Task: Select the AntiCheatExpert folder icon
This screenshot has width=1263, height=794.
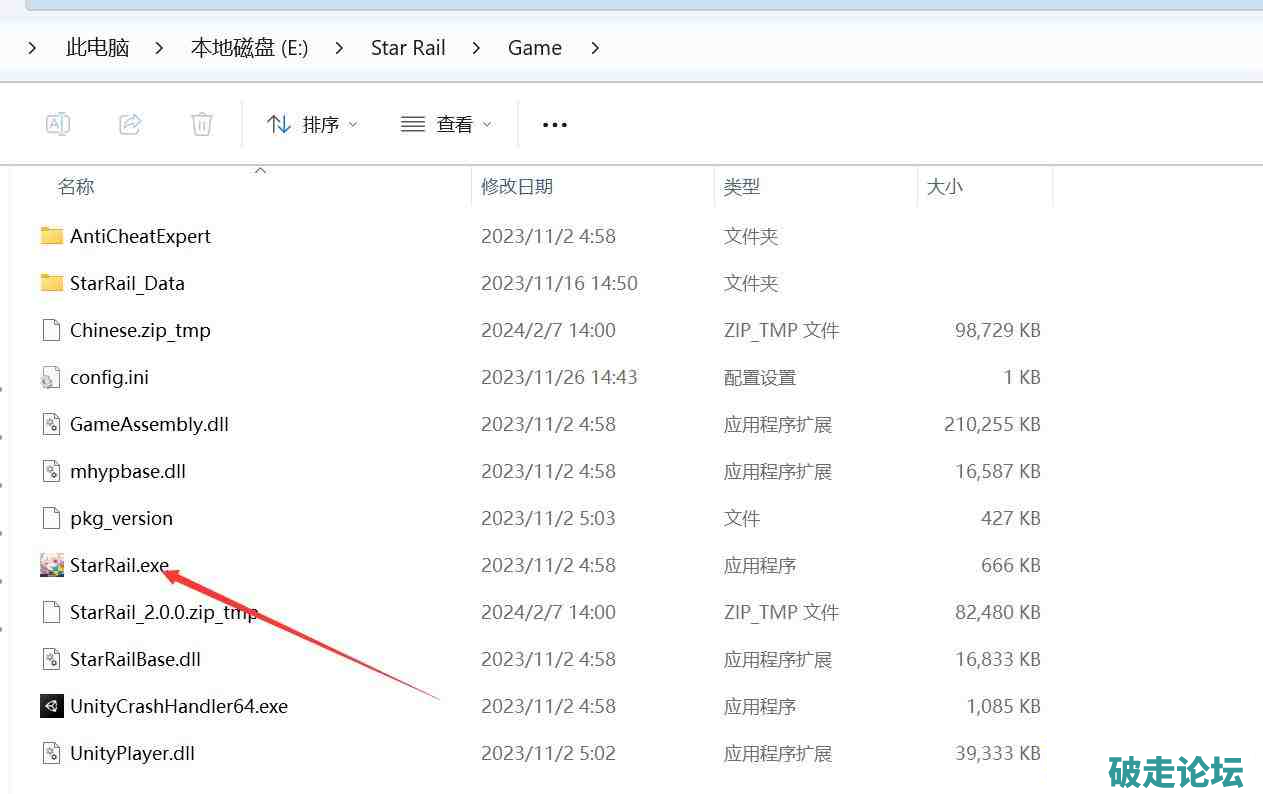Action: click(x=52, y=236)
